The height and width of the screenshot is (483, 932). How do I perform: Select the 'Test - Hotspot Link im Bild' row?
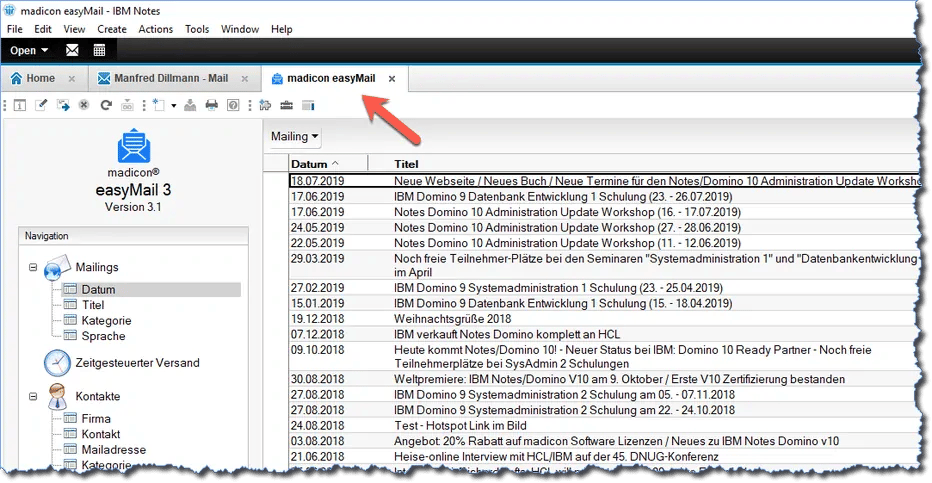pos(604,425)
